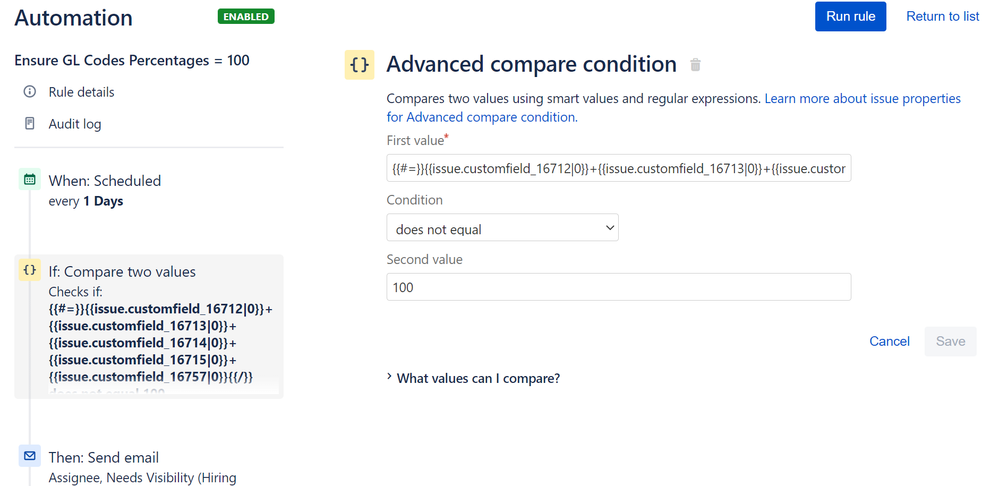Open the 'Learn more about issue properties' link

862,99
